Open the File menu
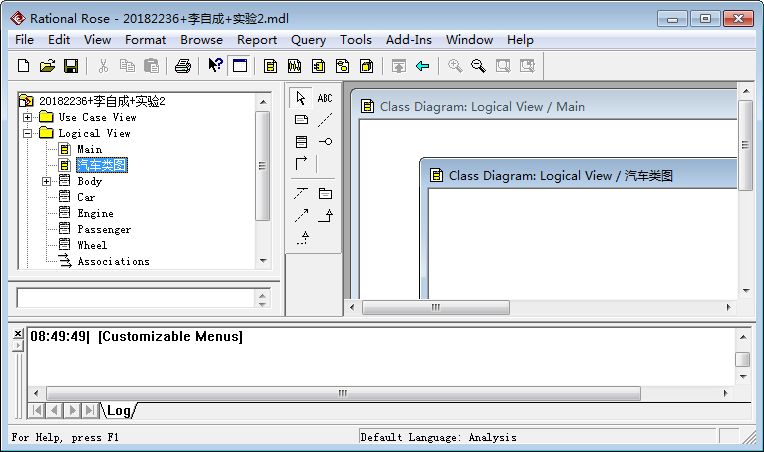This screenshot has height=452, width=764. tap(24, 40)
